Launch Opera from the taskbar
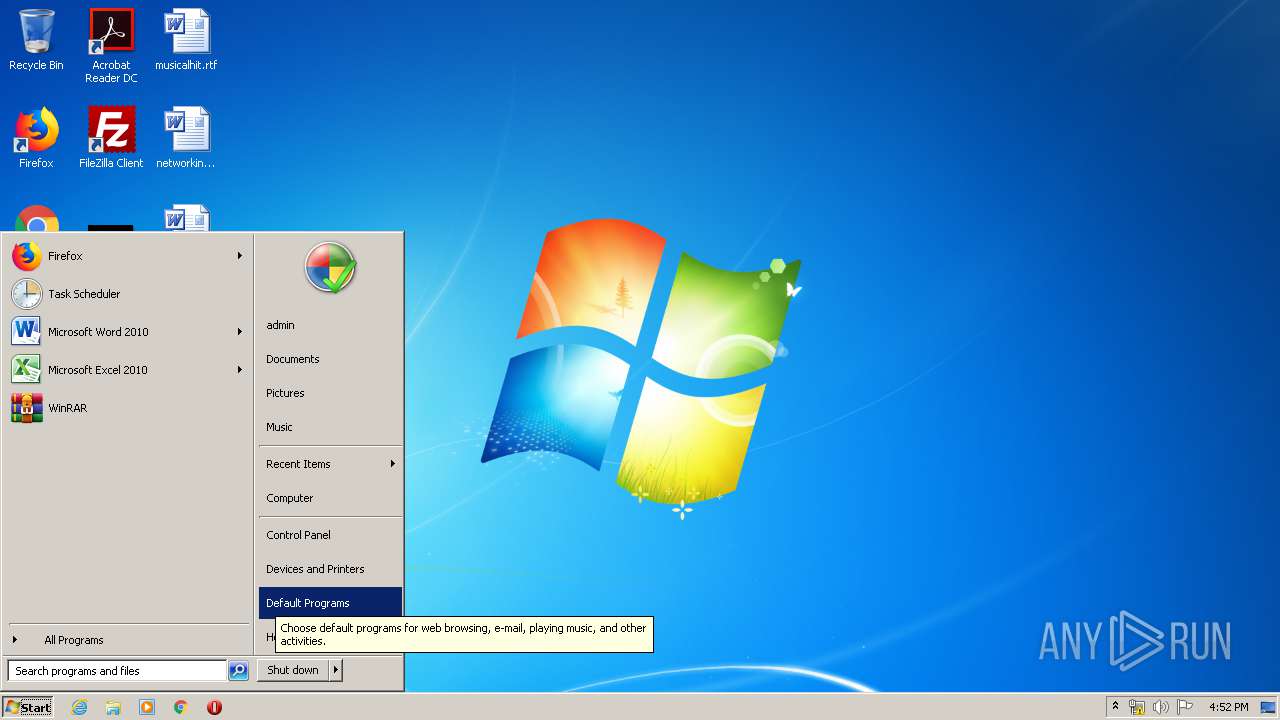 [214, 707]
